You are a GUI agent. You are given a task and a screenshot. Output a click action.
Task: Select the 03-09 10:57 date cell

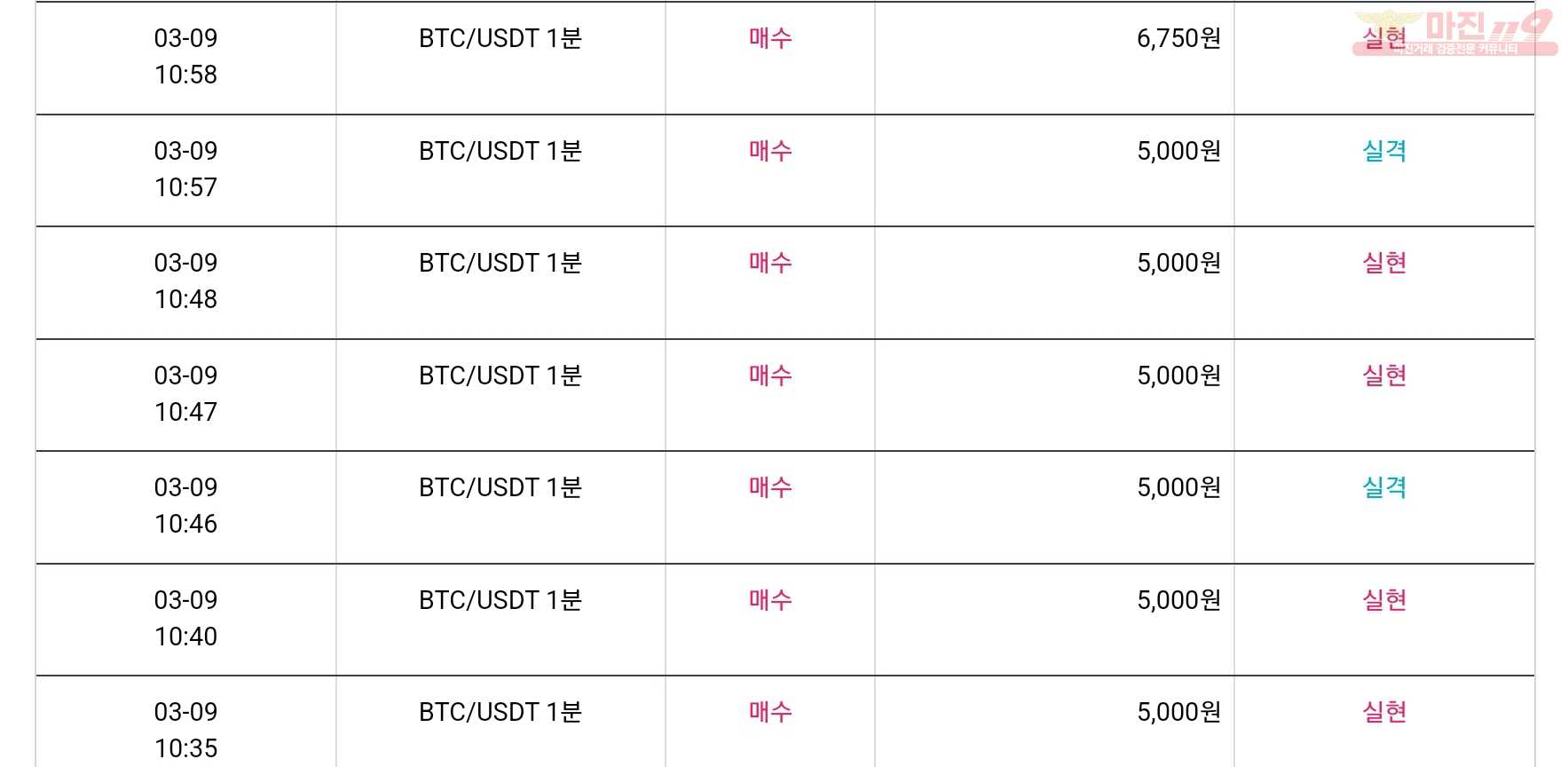185,169
